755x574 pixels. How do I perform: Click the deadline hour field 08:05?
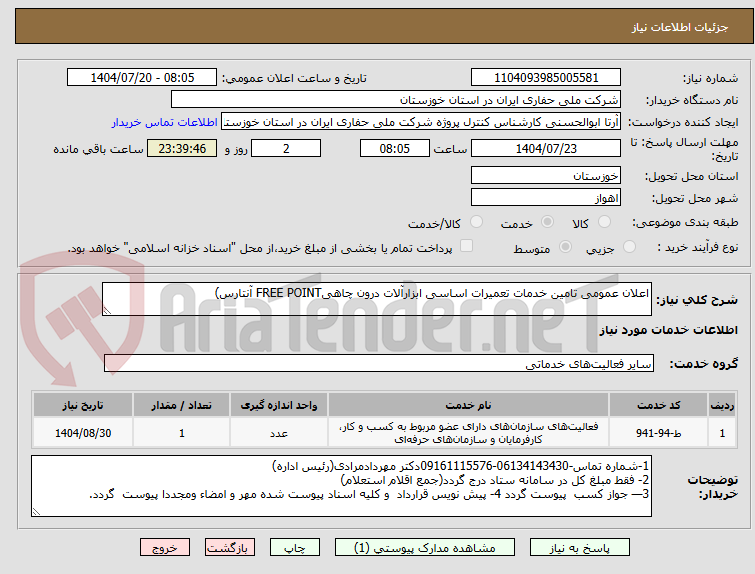click(x=395, y=148)
